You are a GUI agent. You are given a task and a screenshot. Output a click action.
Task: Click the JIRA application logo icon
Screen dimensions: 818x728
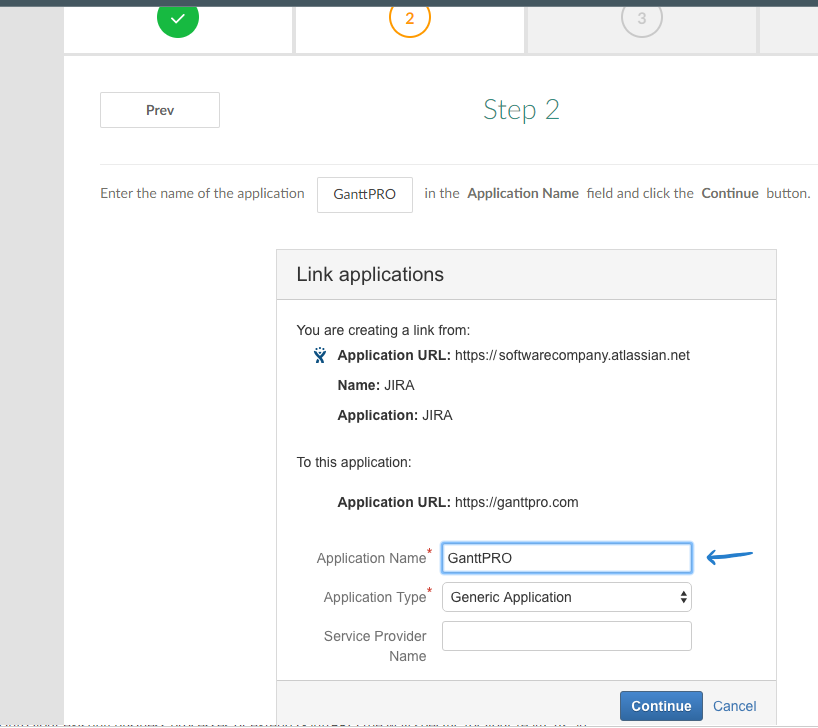(x=320, y=355)
